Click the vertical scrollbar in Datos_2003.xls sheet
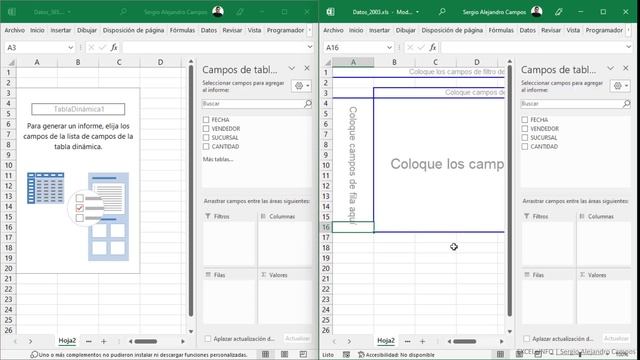This screenshot has width=640, height=360. pyautogui.click(x=509, y=191)
